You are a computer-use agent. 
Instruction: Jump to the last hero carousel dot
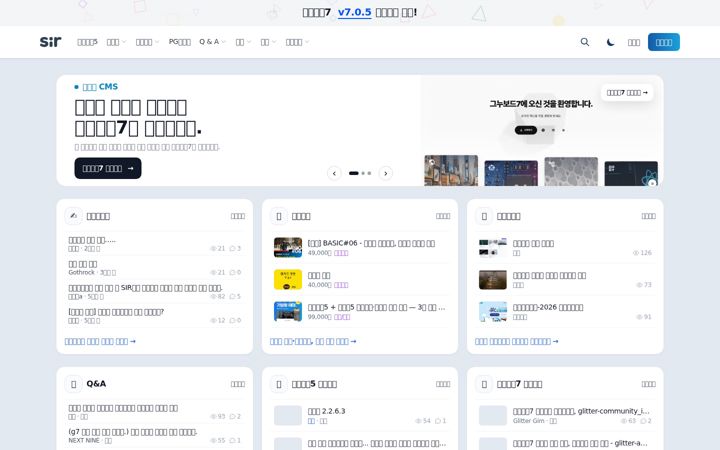coord(369,173)
